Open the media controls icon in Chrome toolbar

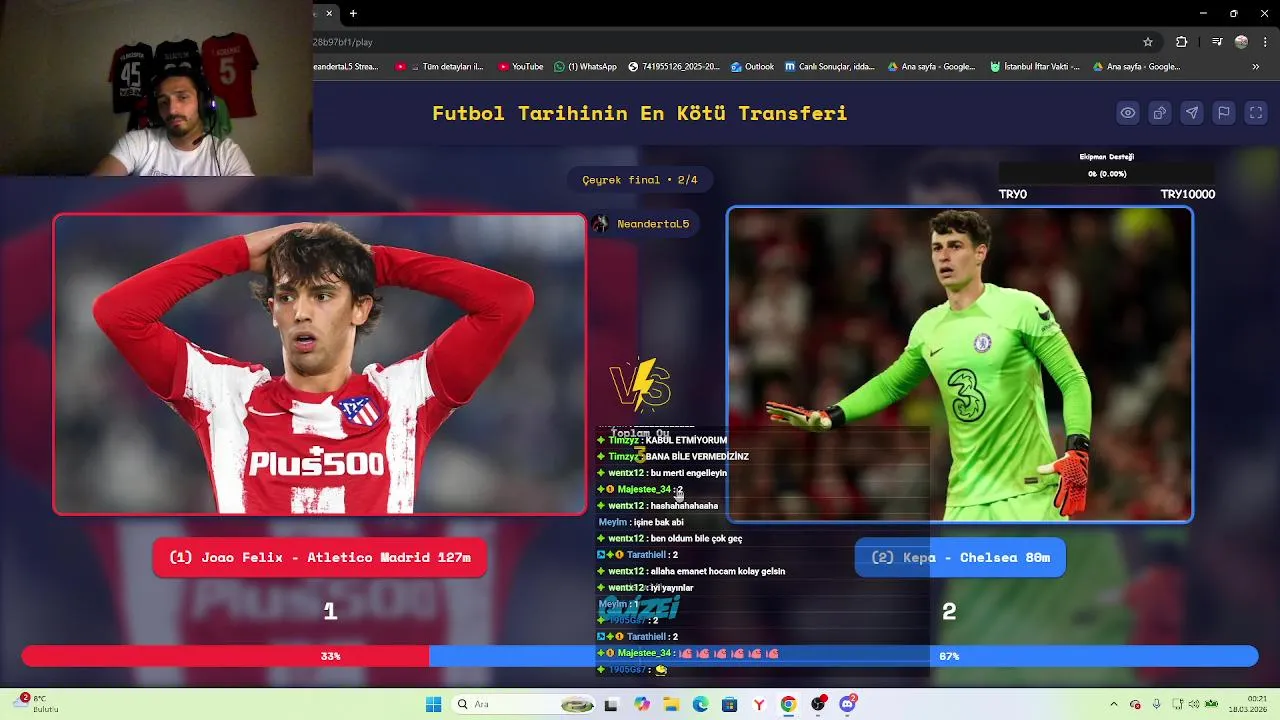coord(1216,42)
